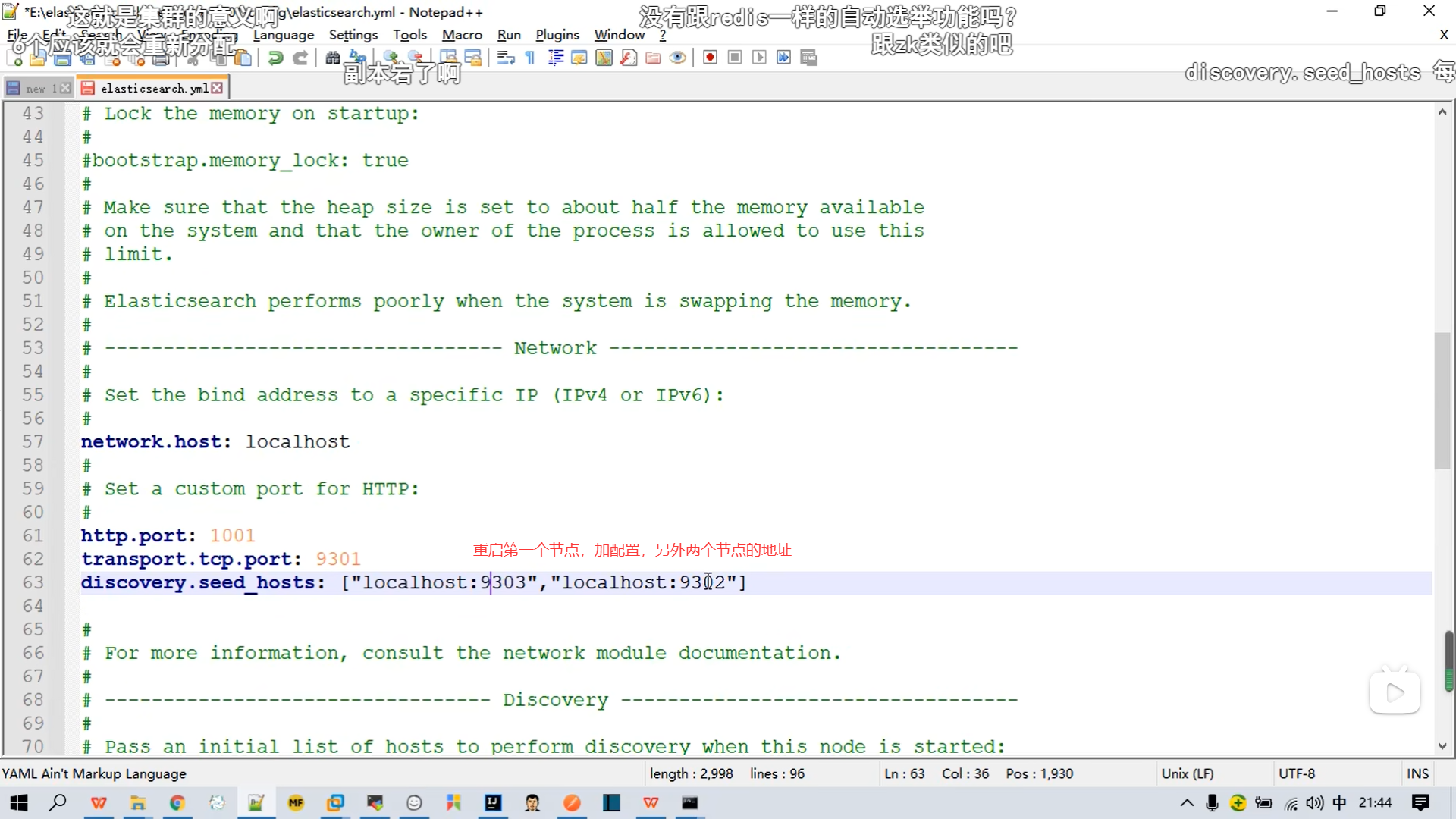Open the Unix (LF) line ending selector

(1187, 773)
